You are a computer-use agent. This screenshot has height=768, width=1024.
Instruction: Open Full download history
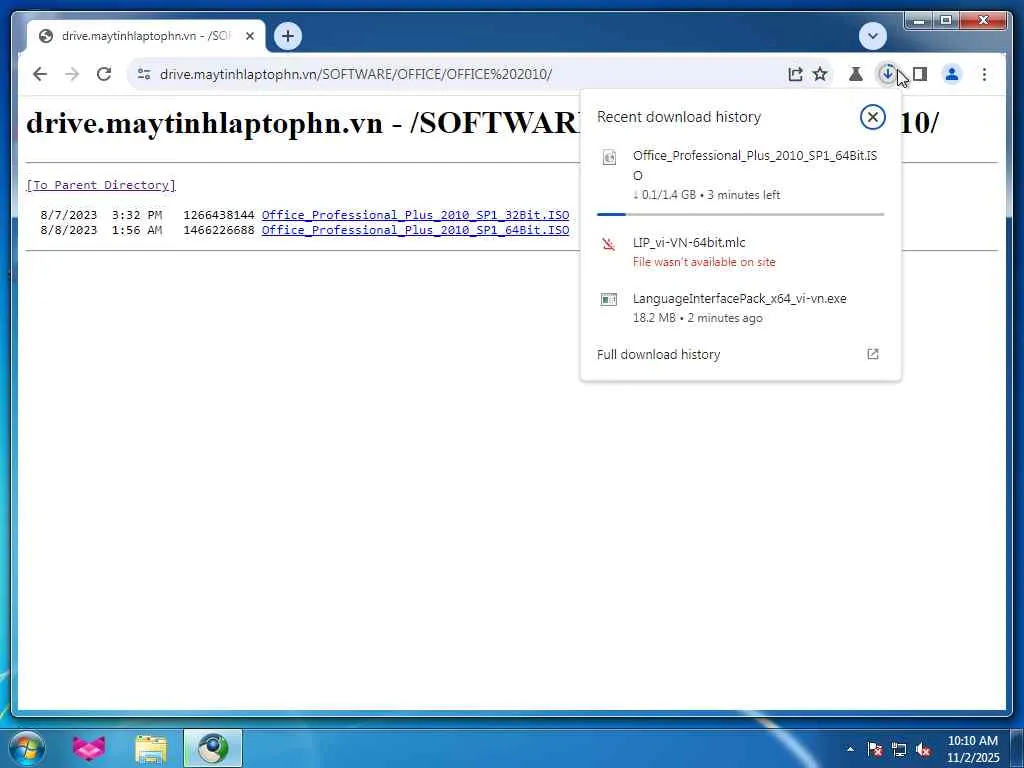(740, 354)
